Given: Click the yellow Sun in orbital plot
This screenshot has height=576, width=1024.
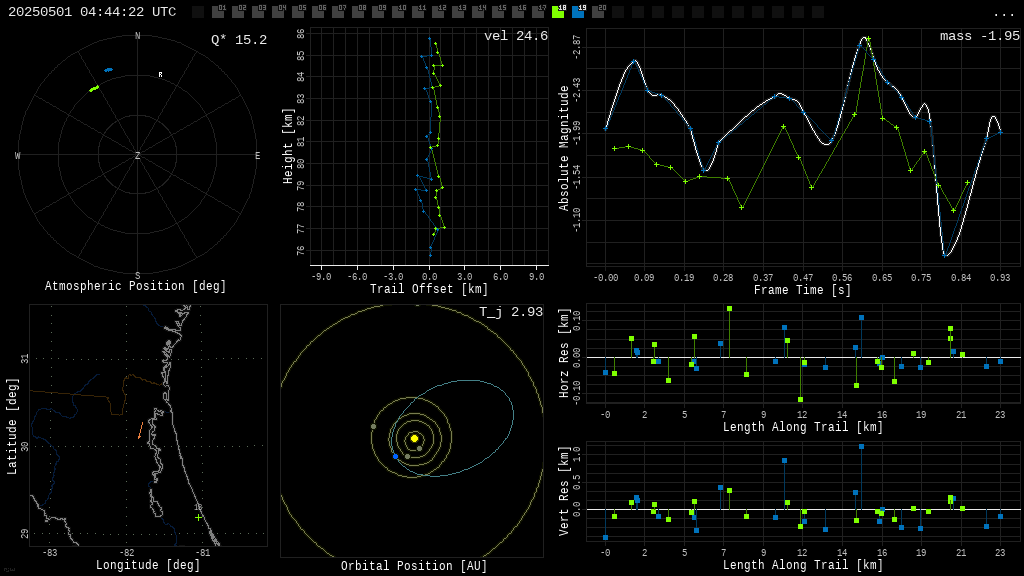Looking at the screenshot, I should pos(414,438).
